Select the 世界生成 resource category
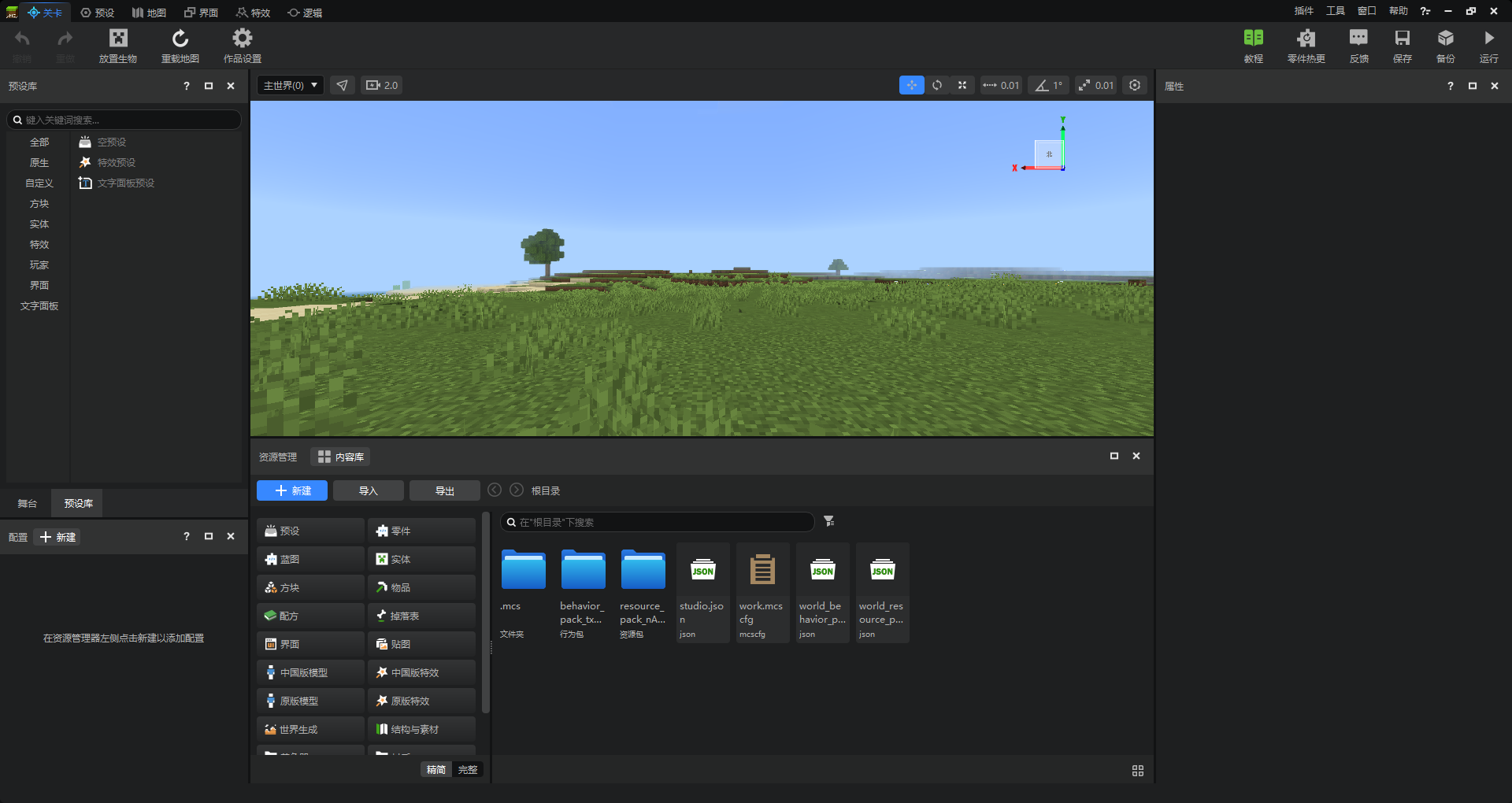 click(311, 729)
